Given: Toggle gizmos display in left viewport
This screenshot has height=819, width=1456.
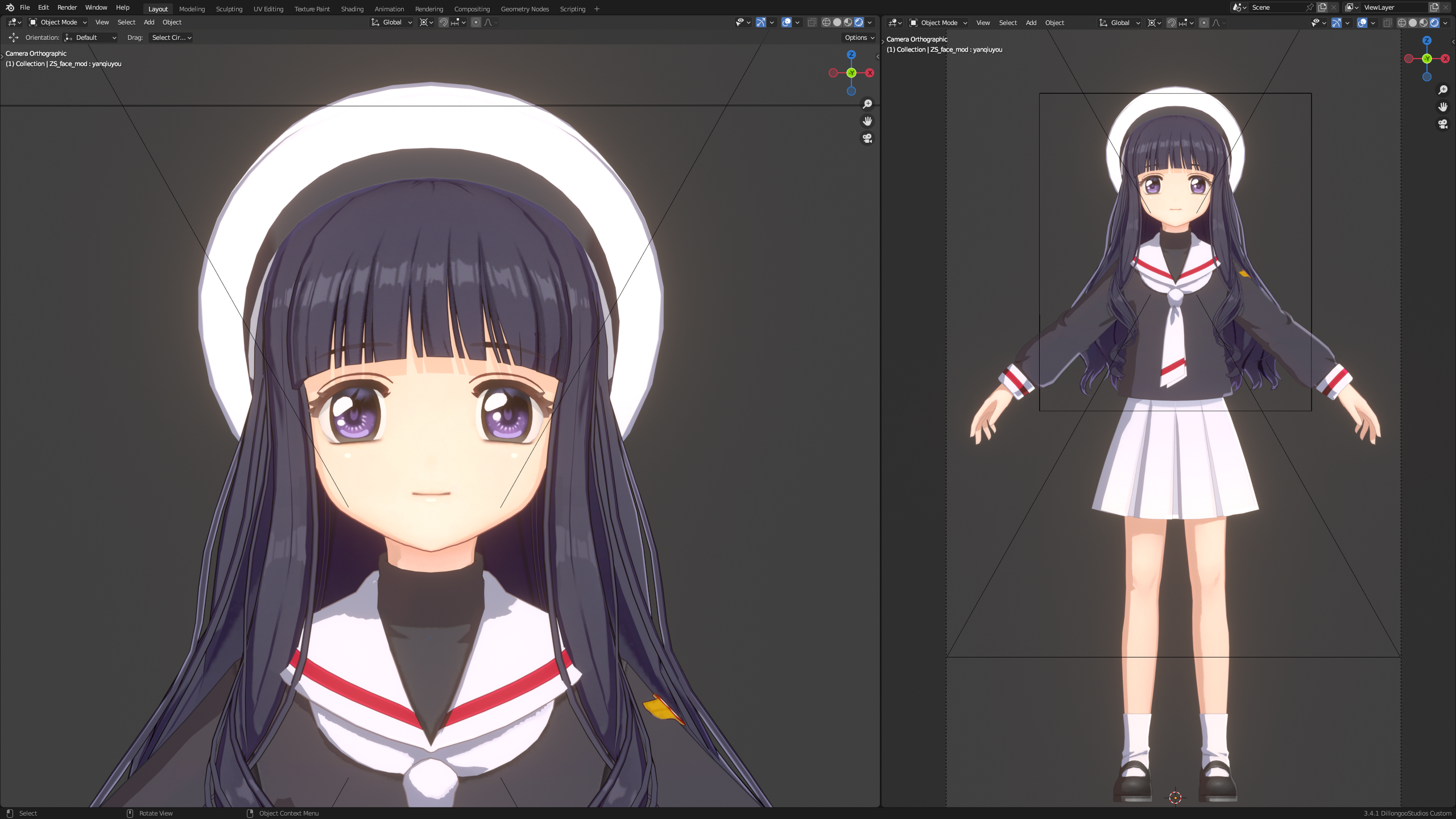Looking at the screenshot, I should [760, 22].
